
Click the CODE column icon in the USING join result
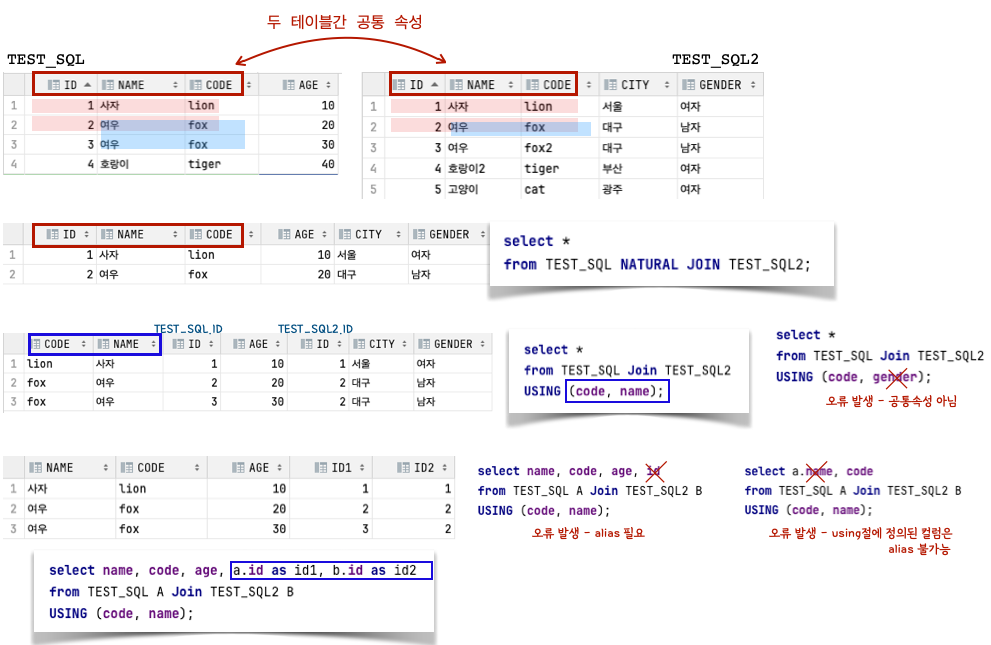(35, 344)
